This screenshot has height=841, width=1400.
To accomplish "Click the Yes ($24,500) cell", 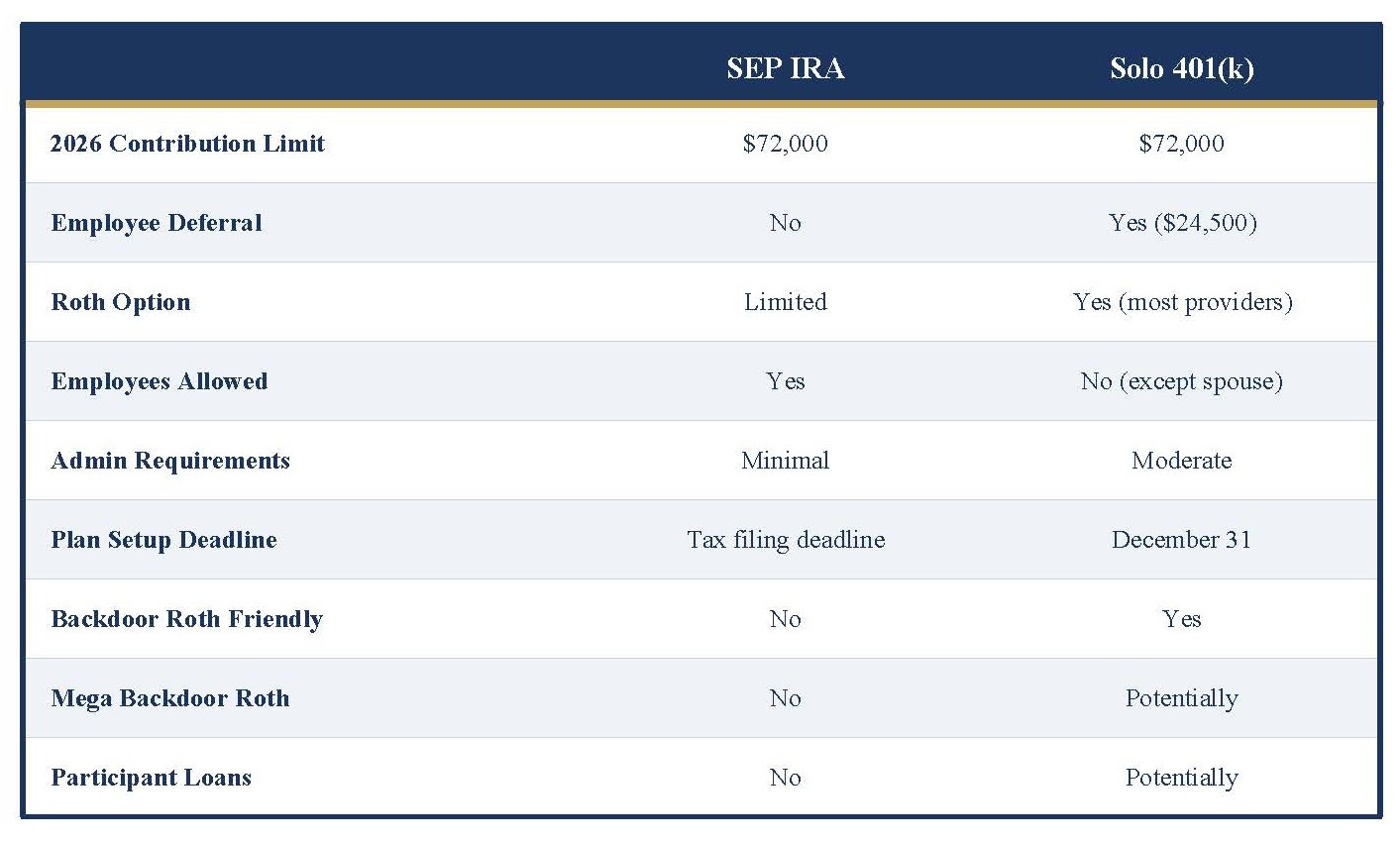I will point(1182,223).
